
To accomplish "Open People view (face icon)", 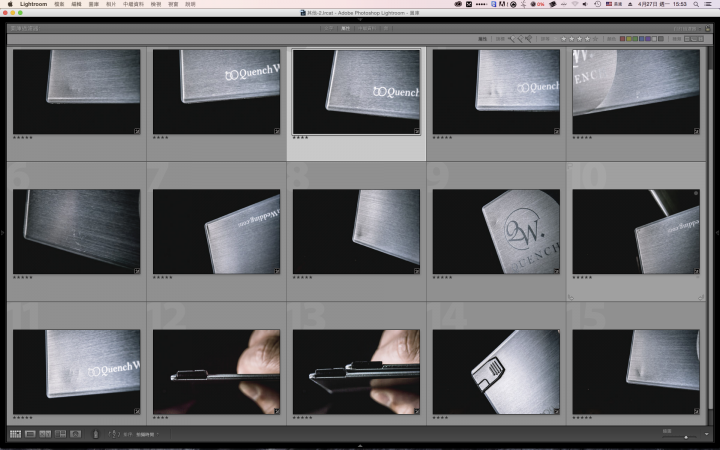I will tap(75, 434).
